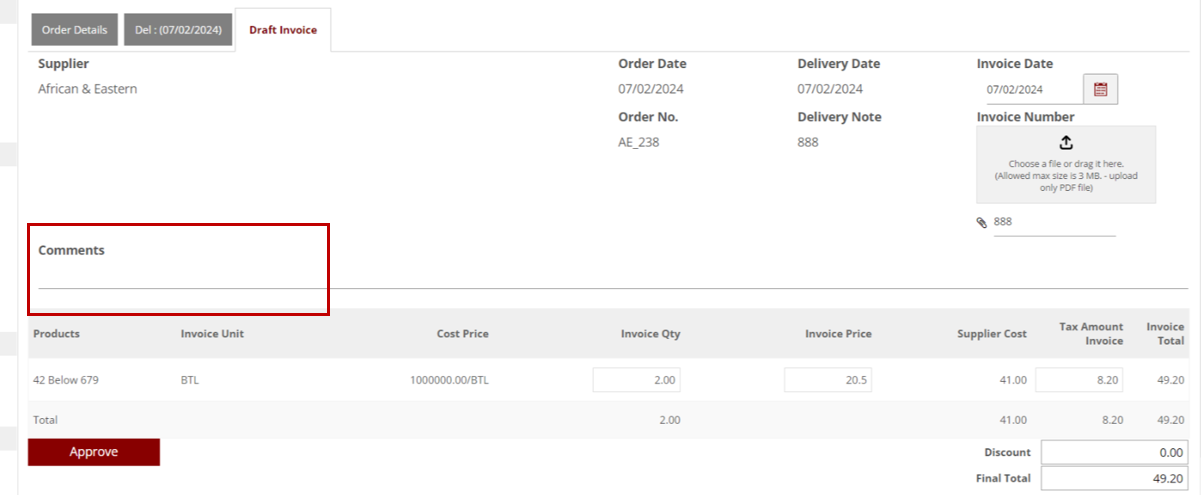Viewport: 1201px width, 498px height.
Task: Select the 42 Below 679 product row
Action: coord(66,381)
